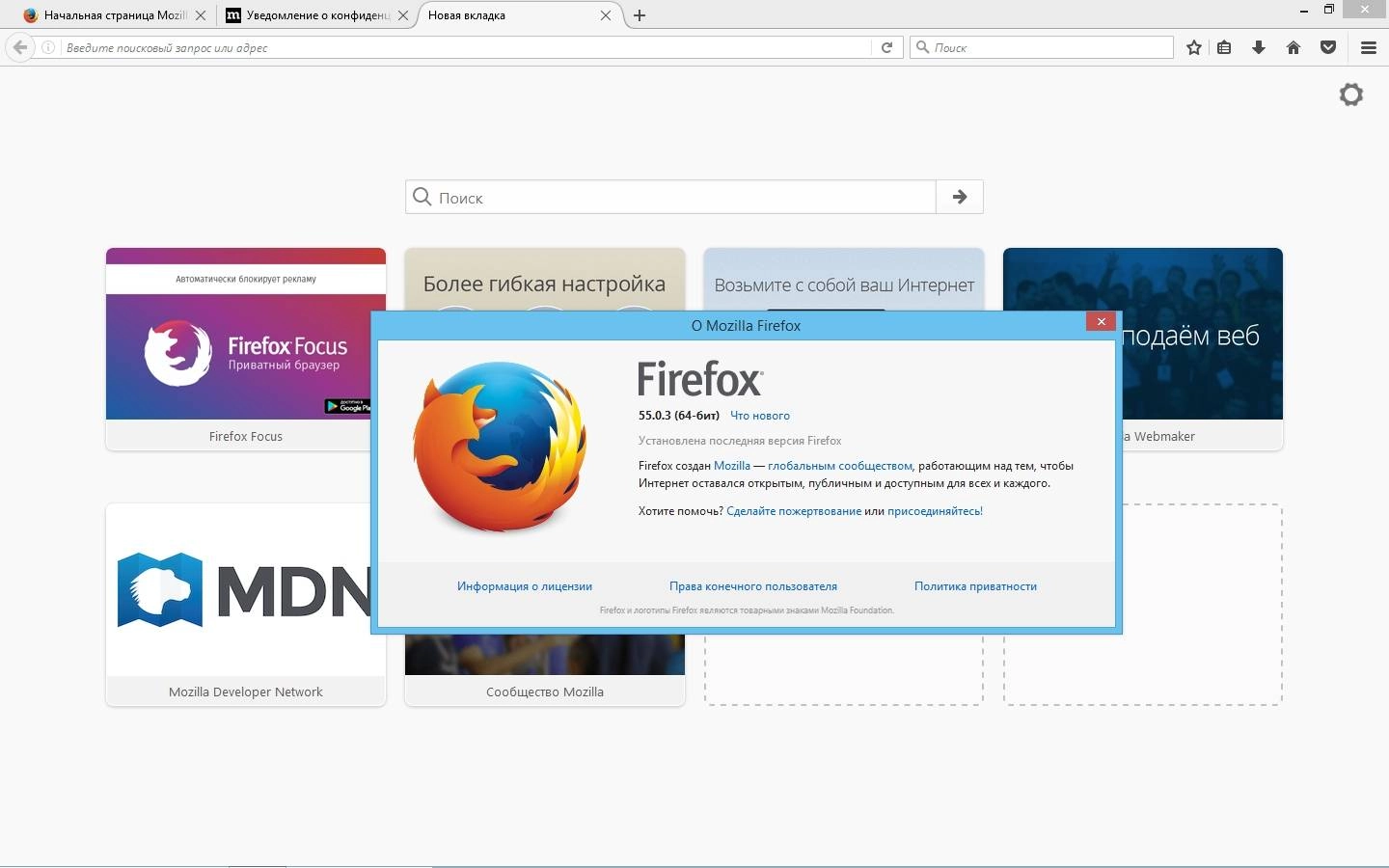Screen dimensions: 1389x868
Task: Open a new tab with plus button
Action: (640, 15)
